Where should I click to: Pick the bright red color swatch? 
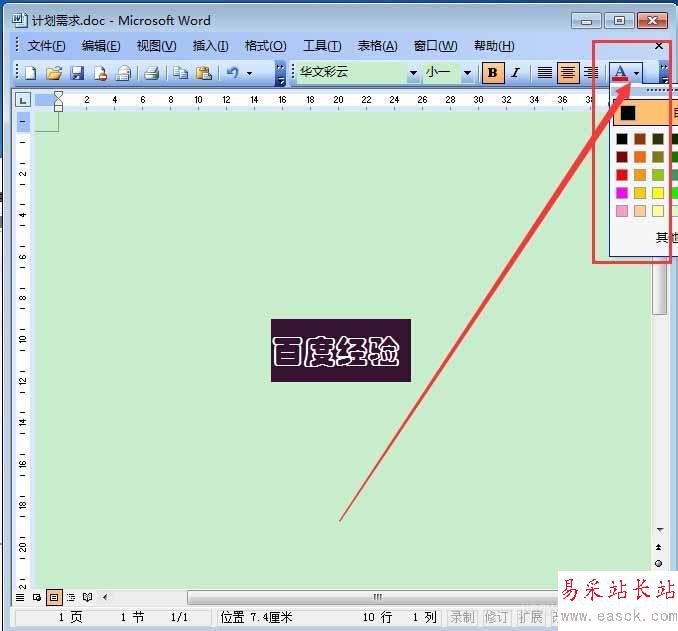622,175
